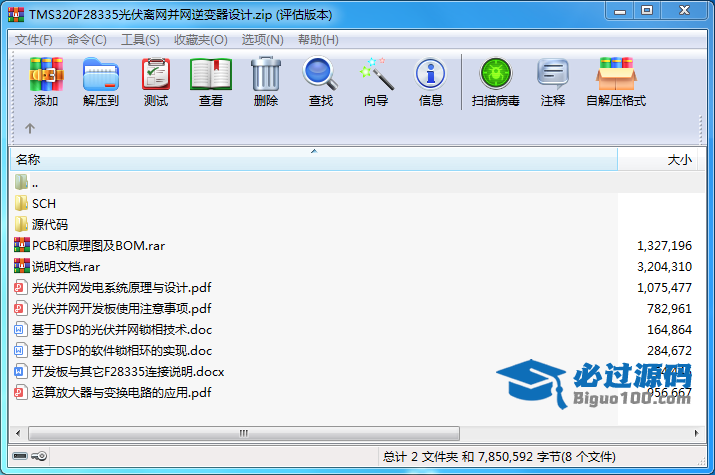
Task: Select file name 基于DSP的软件锁相环的实现.doc
Action: click(122, 351)
